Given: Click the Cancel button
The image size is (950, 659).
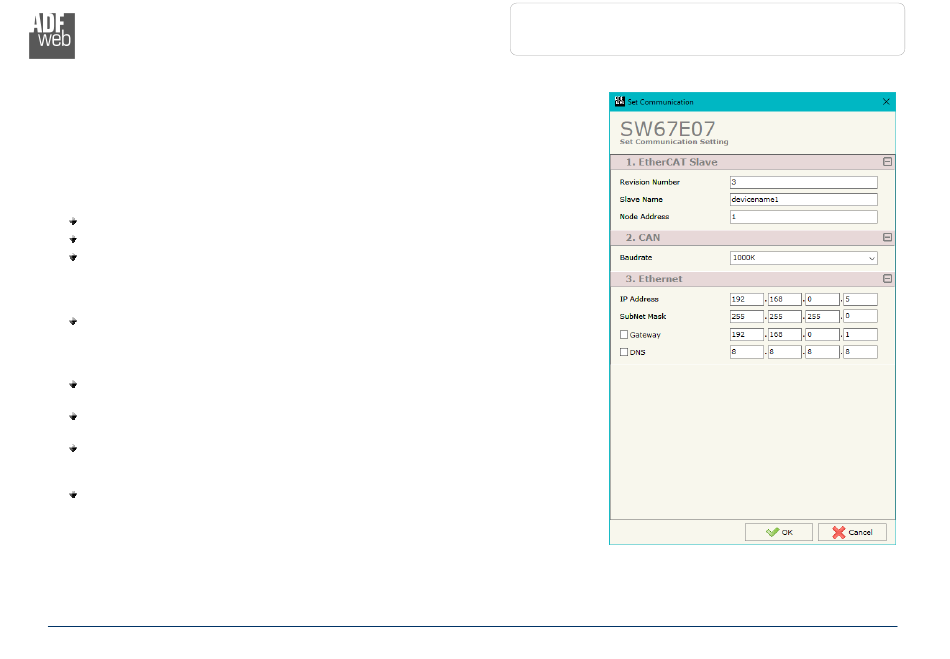Looking at the screenshot, I should [x=852, y=532].
